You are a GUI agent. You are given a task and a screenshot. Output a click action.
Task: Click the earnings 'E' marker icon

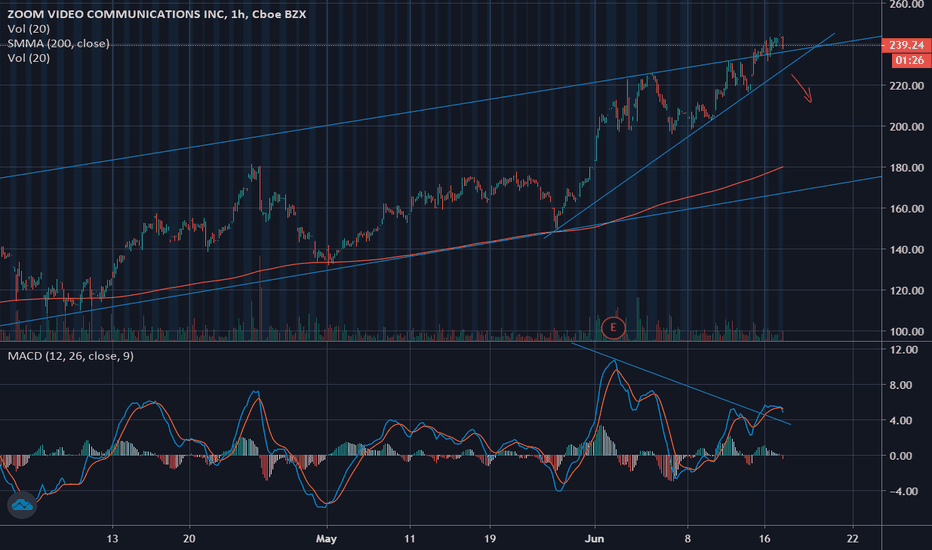pos(613,328)
